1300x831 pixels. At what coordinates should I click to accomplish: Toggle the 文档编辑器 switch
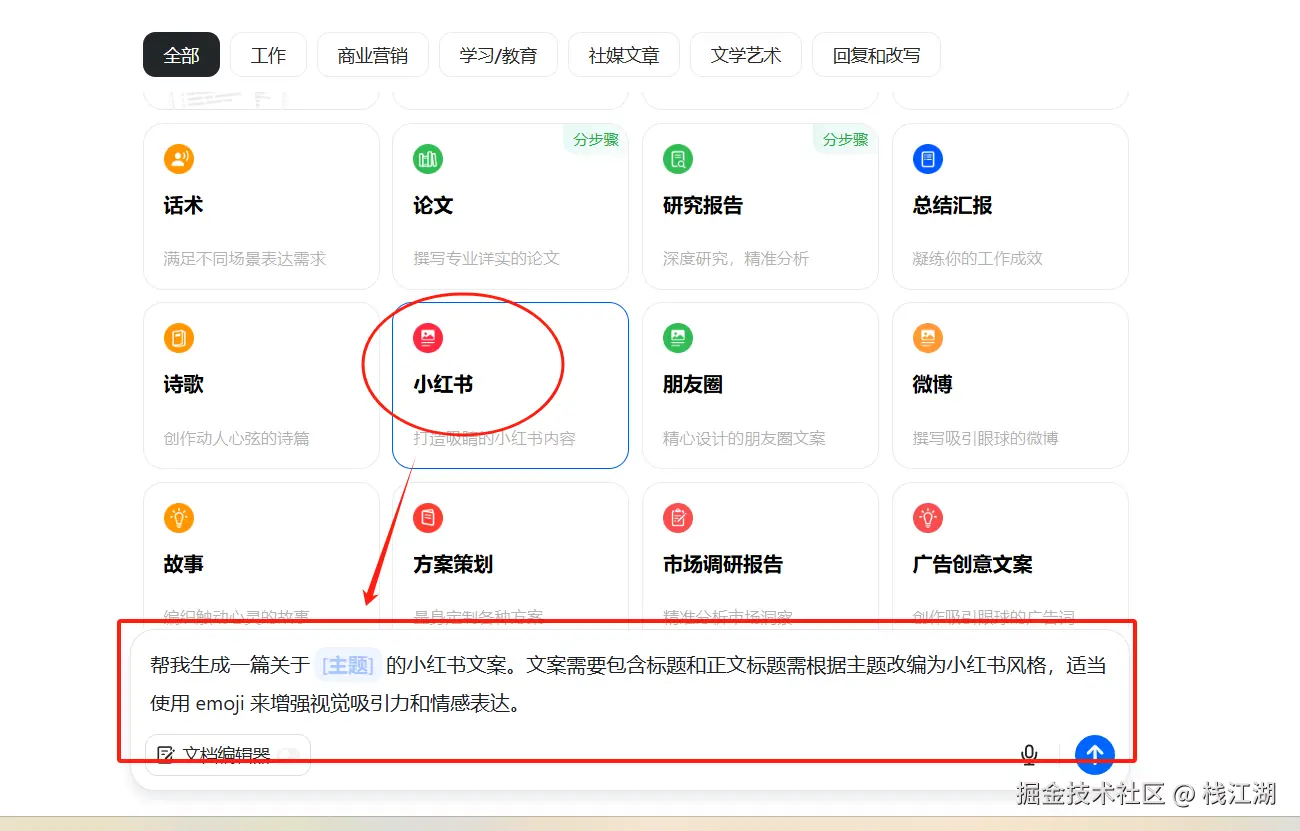(x=289, y=755)
